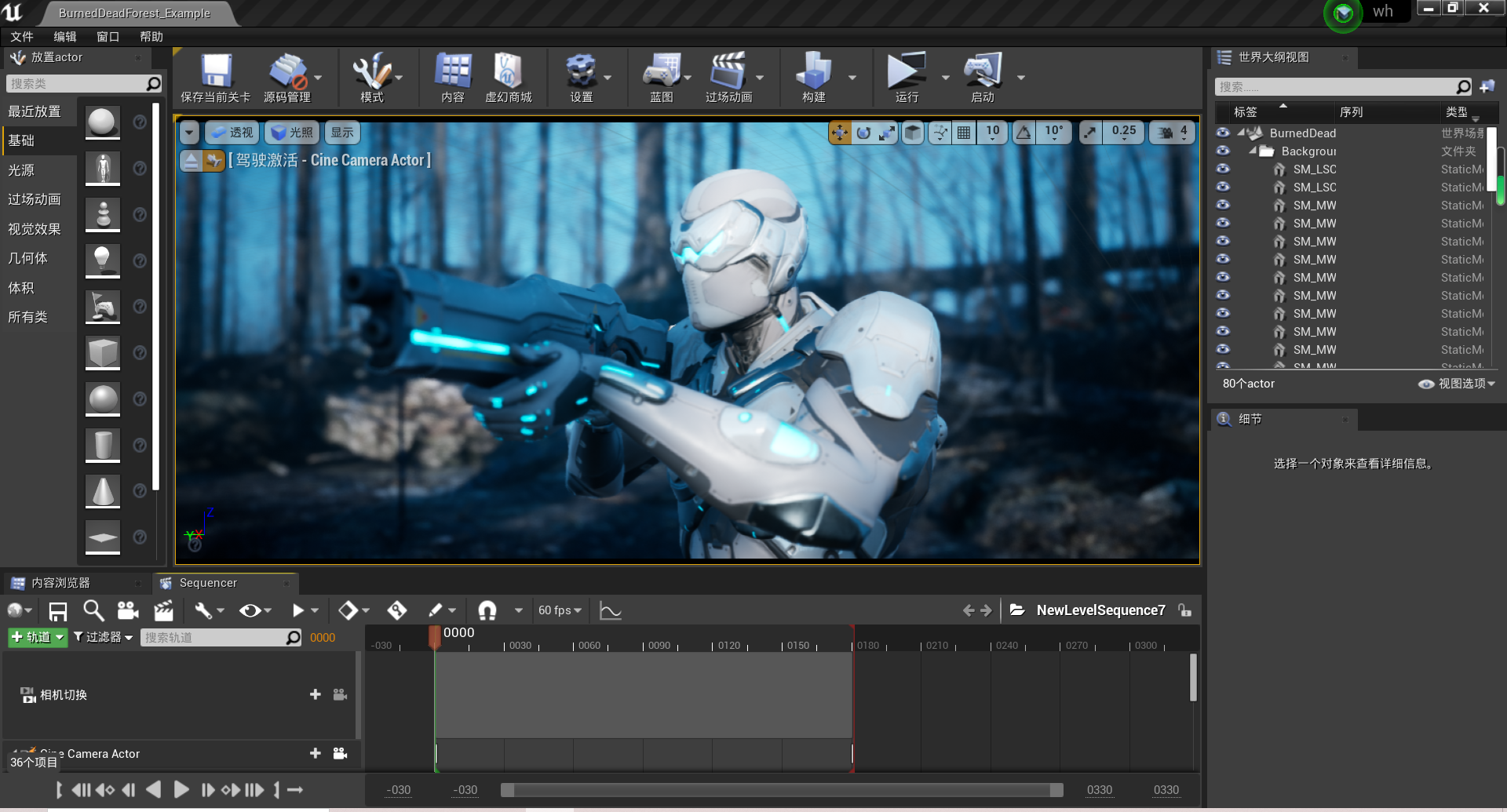Toggle scale snapping in the viewport
The height and width of the screenshot is (812, 1507).
coord(1090,133)
